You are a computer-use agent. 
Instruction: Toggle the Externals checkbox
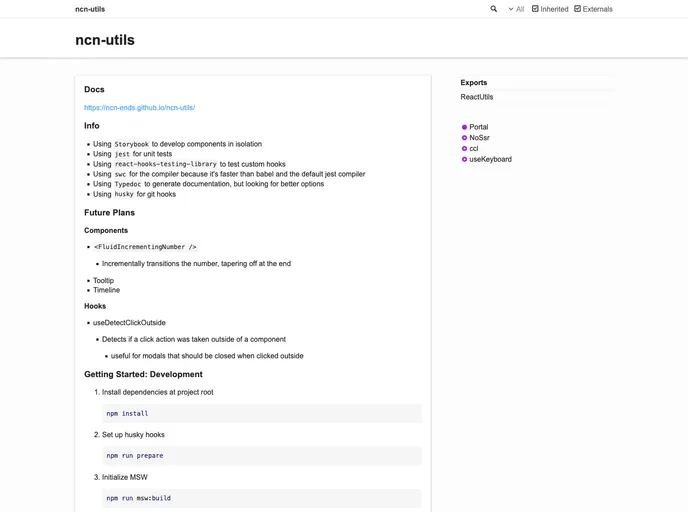(578, 9)
